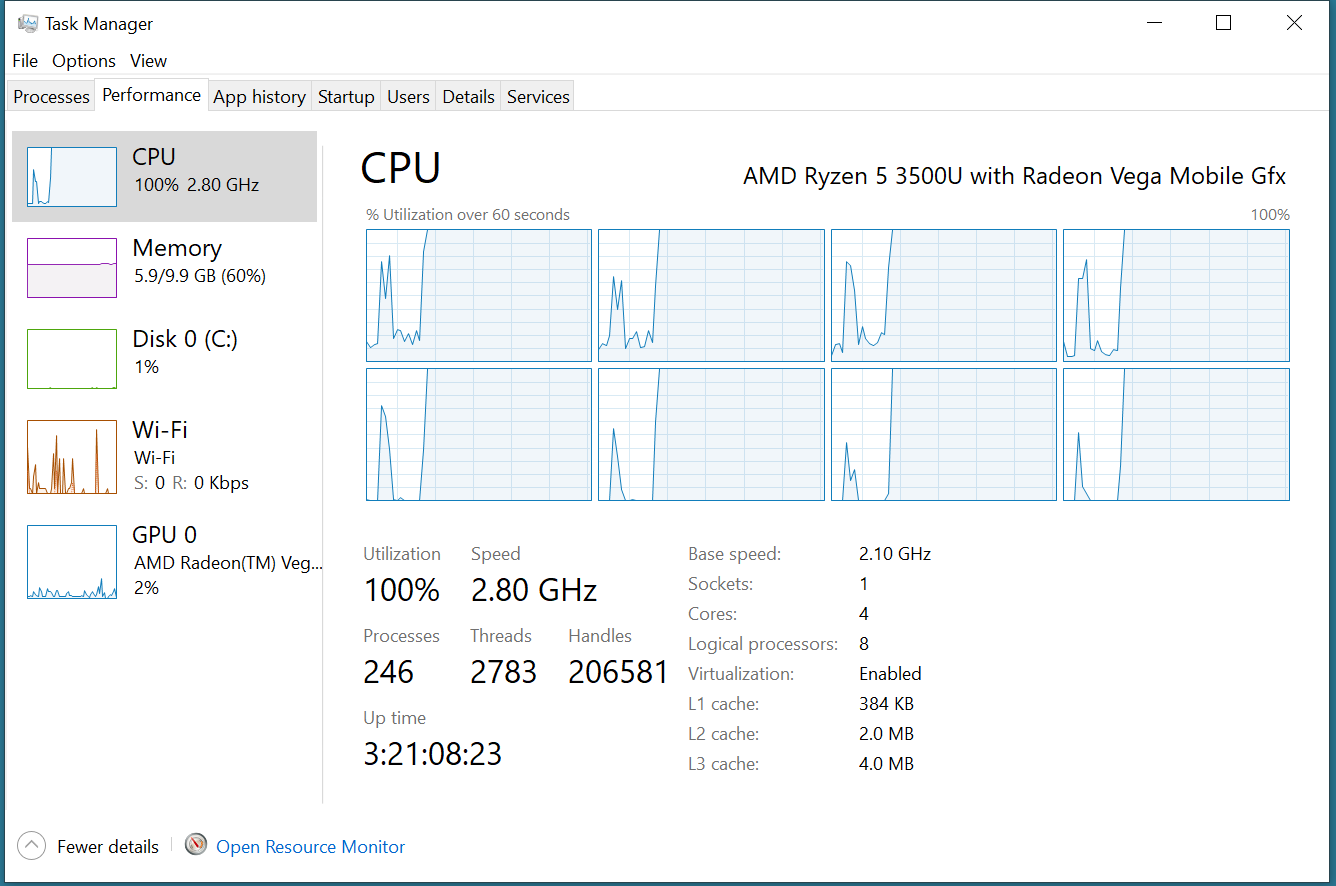Click the L1 cache 384 KB value
Viewport: 1336px width, 886px height.
pyautogui.click(x=886, y=704)
